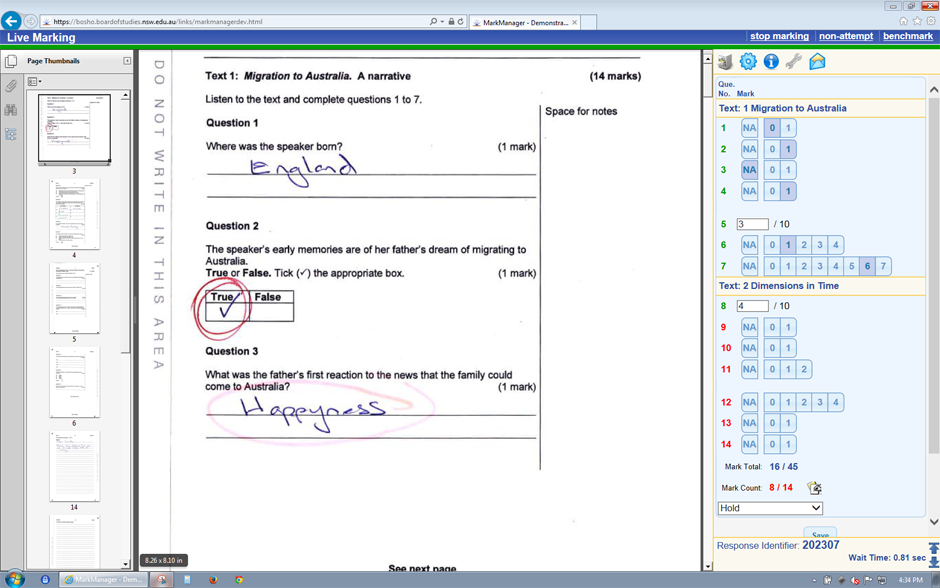
Task: Click the non-attempt link
Action: pyautogui.click(x=846, y=36)
